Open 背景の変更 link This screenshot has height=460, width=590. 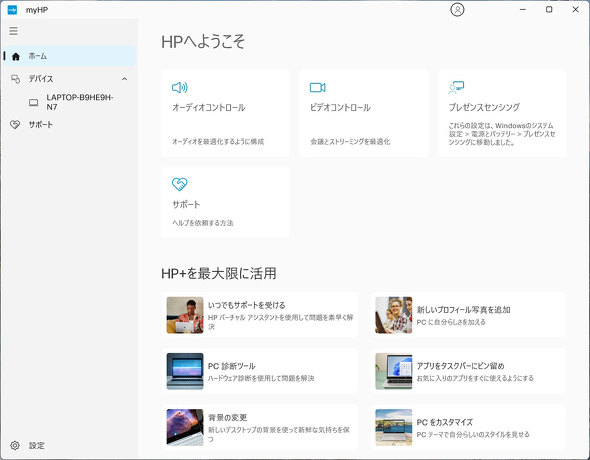tap(260, 427)
